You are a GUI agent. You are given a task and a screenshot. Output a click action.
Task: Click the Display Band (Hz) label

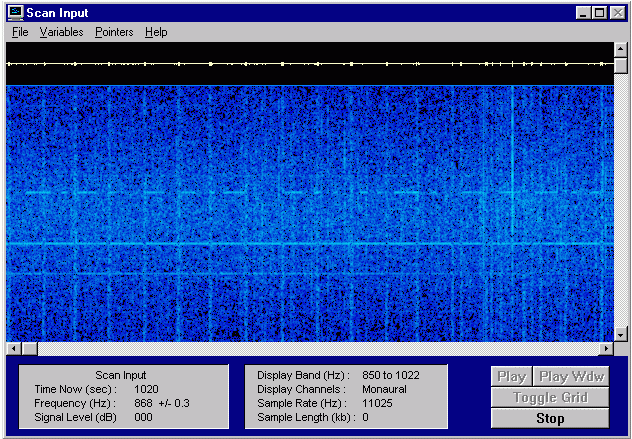point(304,375)
